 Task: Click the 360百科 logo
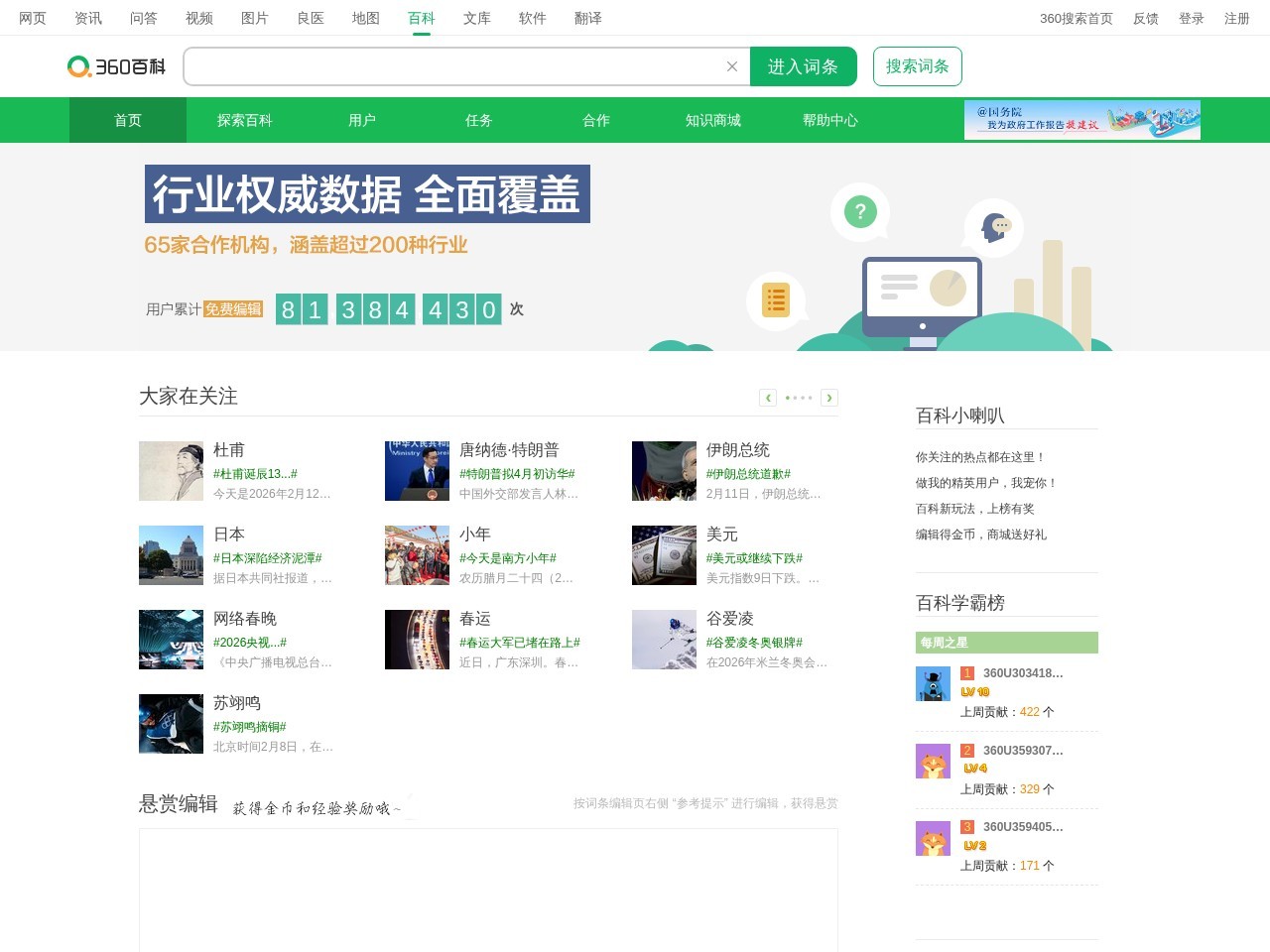(116, 65)
